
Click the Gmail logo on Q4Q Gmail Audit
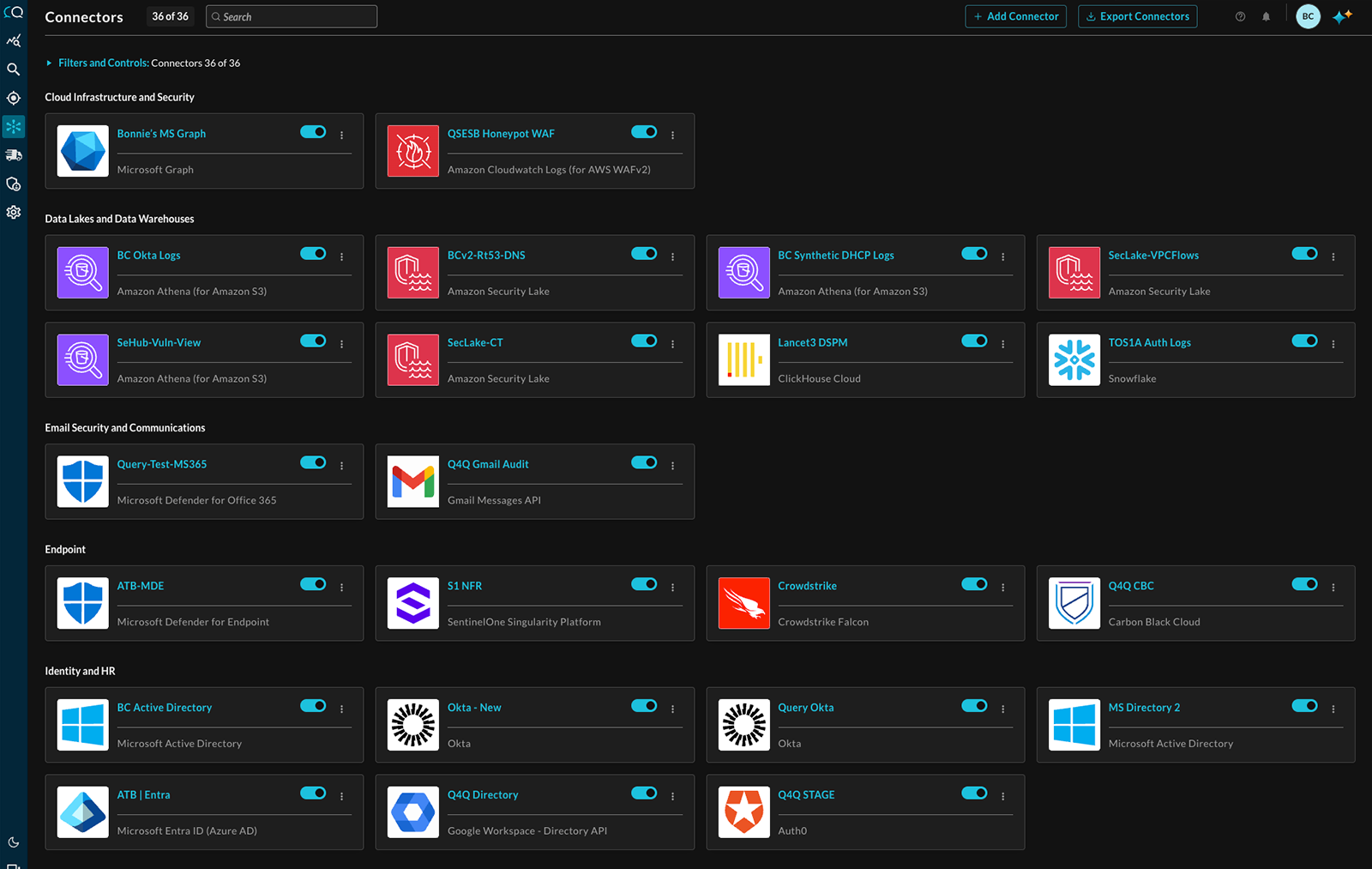pyautogui.click(x=412, y=481)
